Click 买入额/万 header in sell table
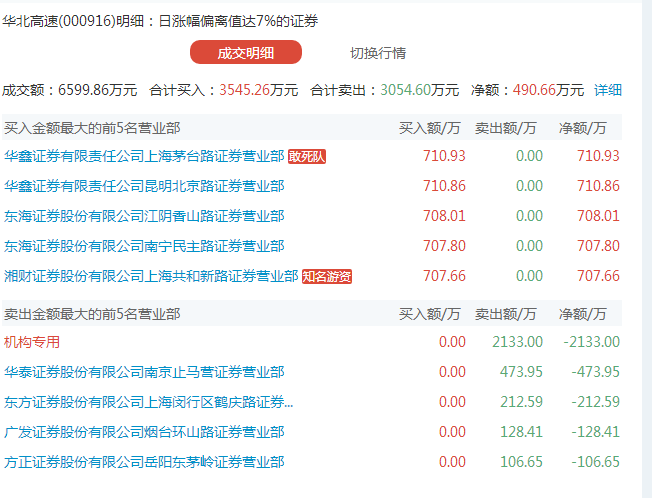The height and width of the screenshot is (498, 652). coord(430,314)
